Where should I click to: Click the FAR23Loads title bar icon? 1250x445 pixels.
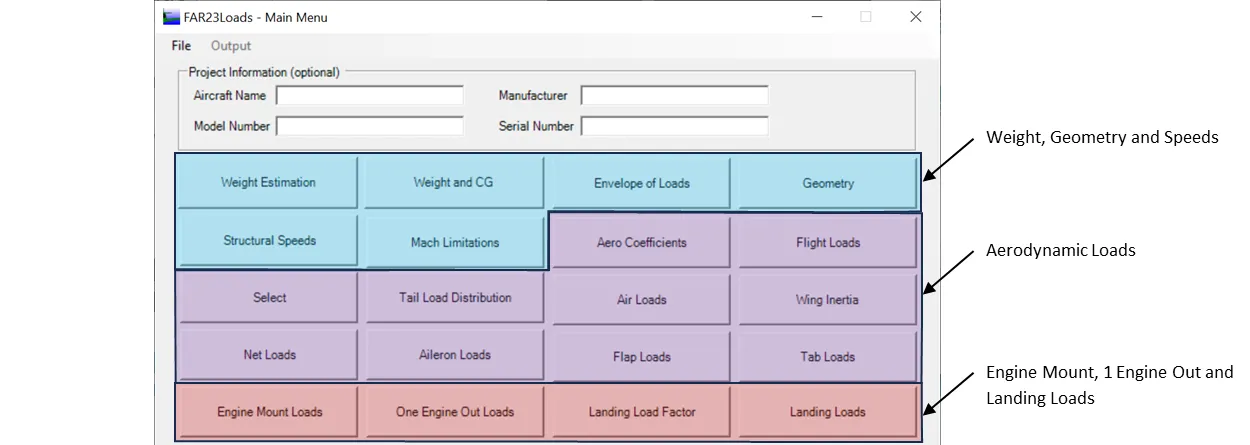point(171,17)
